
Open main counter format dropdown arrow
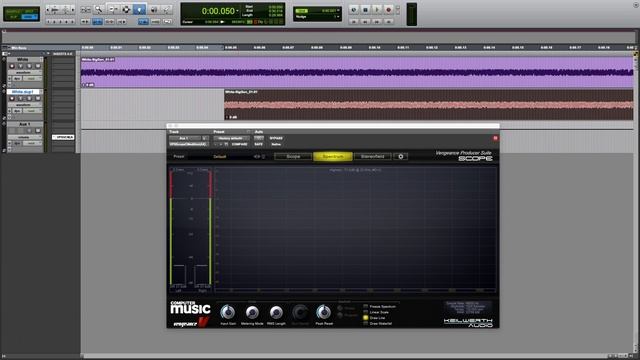(237, 11)
